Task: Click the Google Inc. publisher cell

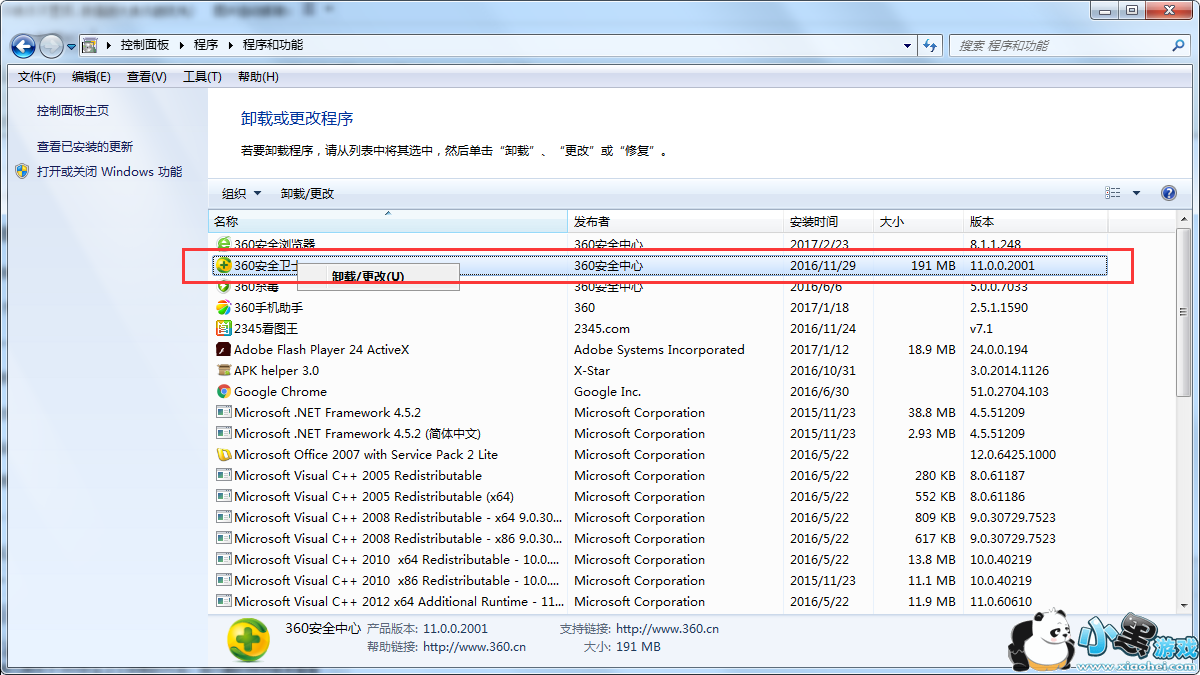Action: [608, 392]
